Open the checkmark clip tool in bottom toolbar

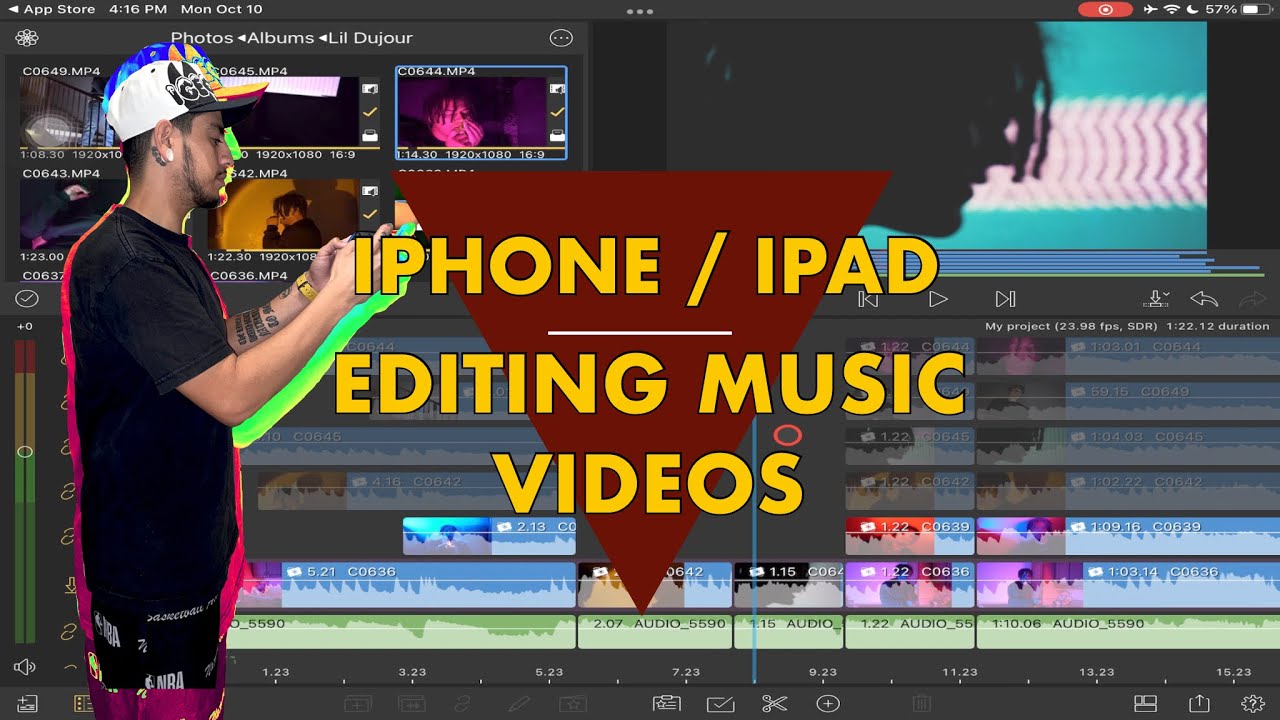coord(720,704)
